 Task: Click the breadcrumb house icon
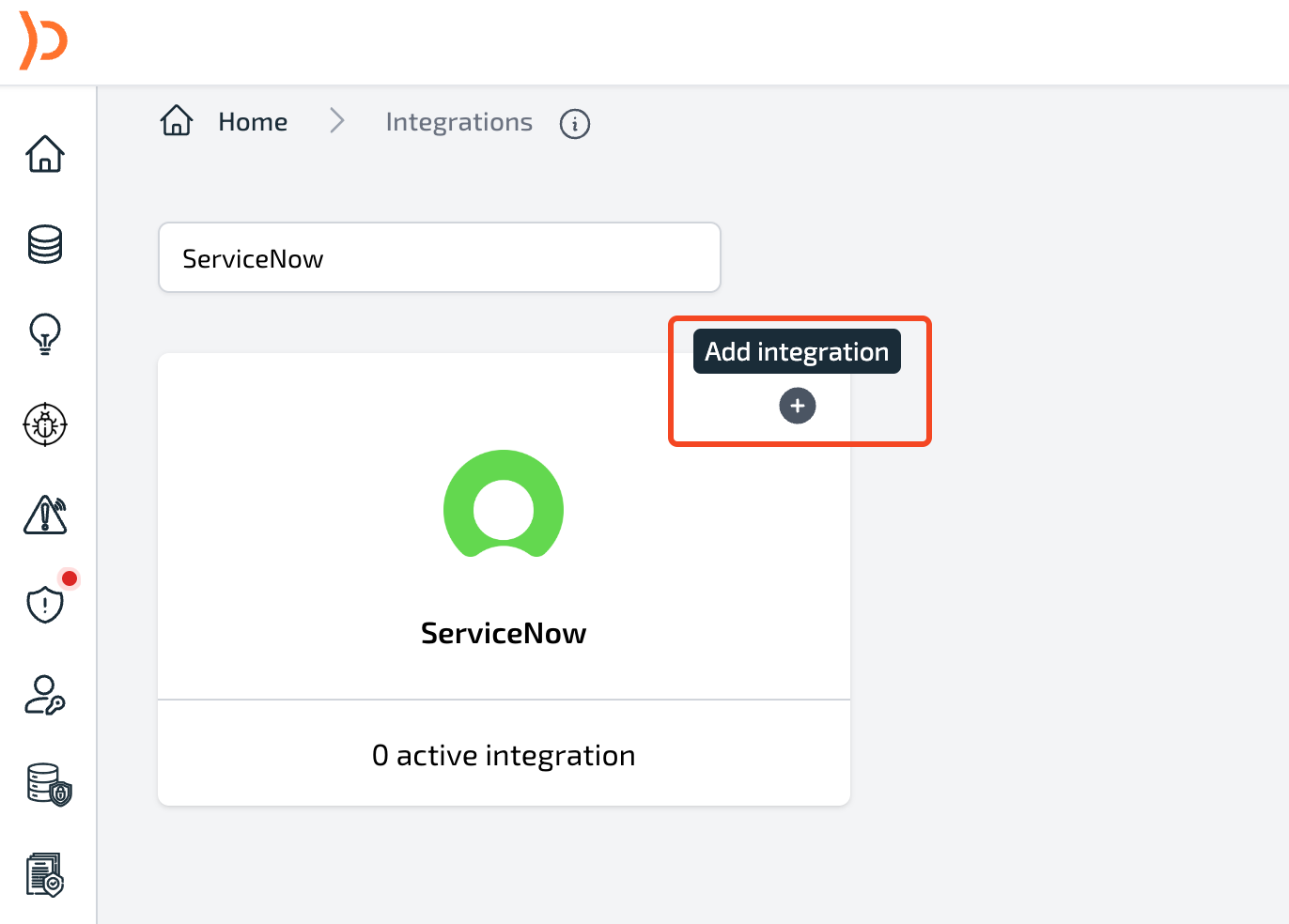coord(177,121)
